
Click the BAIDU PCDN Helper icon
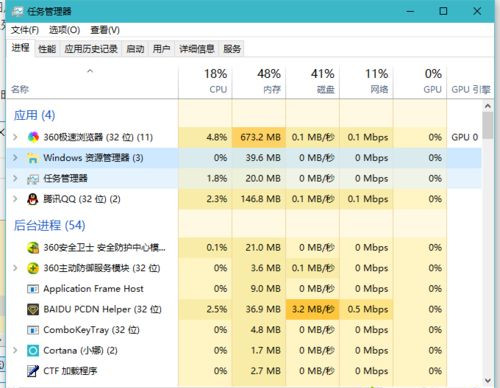(x=33, y=309)
